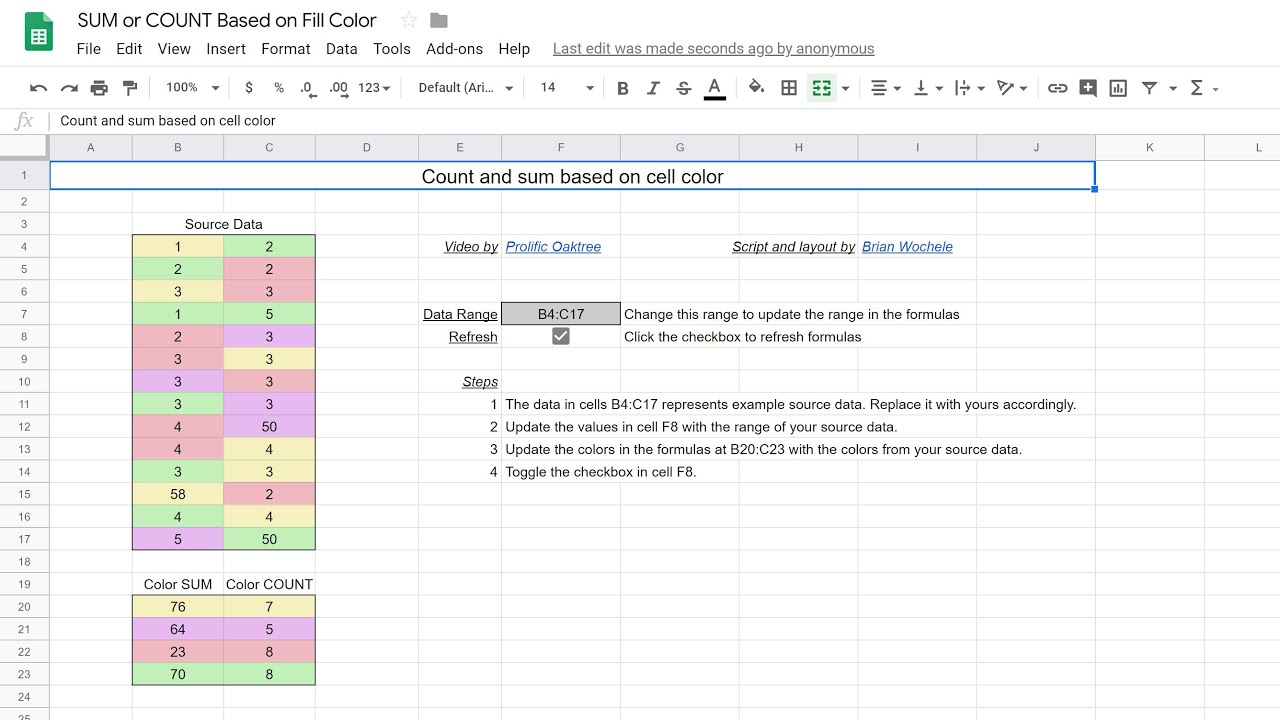Toggle italic formatting

(653, 88)
